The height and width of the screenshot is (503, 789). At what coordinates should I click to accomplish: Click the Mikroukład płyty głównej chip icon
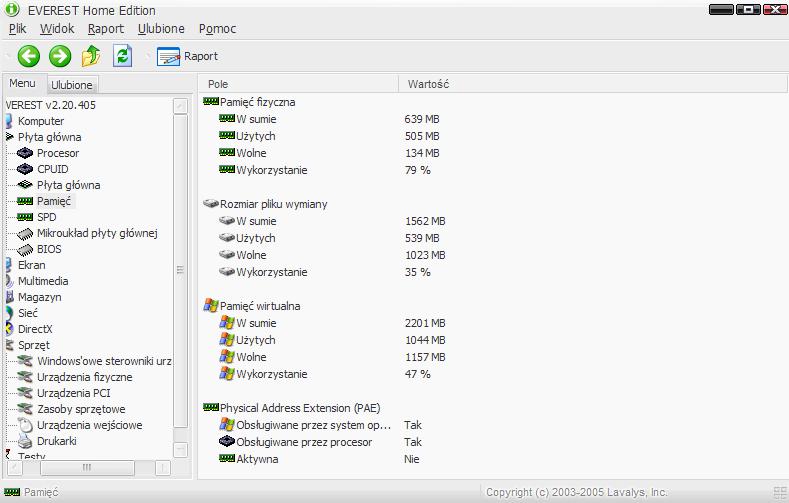(25, 233)
